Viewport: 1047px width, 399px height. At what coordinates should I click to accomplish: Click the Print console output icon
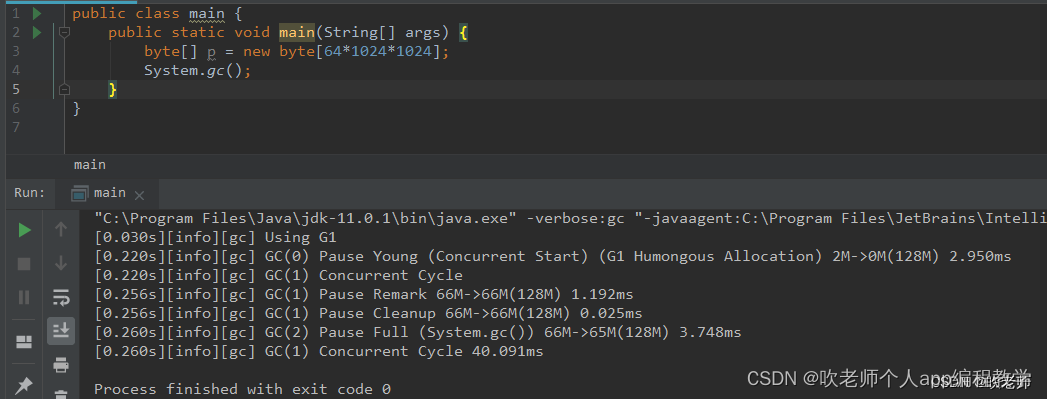(61, 364)
